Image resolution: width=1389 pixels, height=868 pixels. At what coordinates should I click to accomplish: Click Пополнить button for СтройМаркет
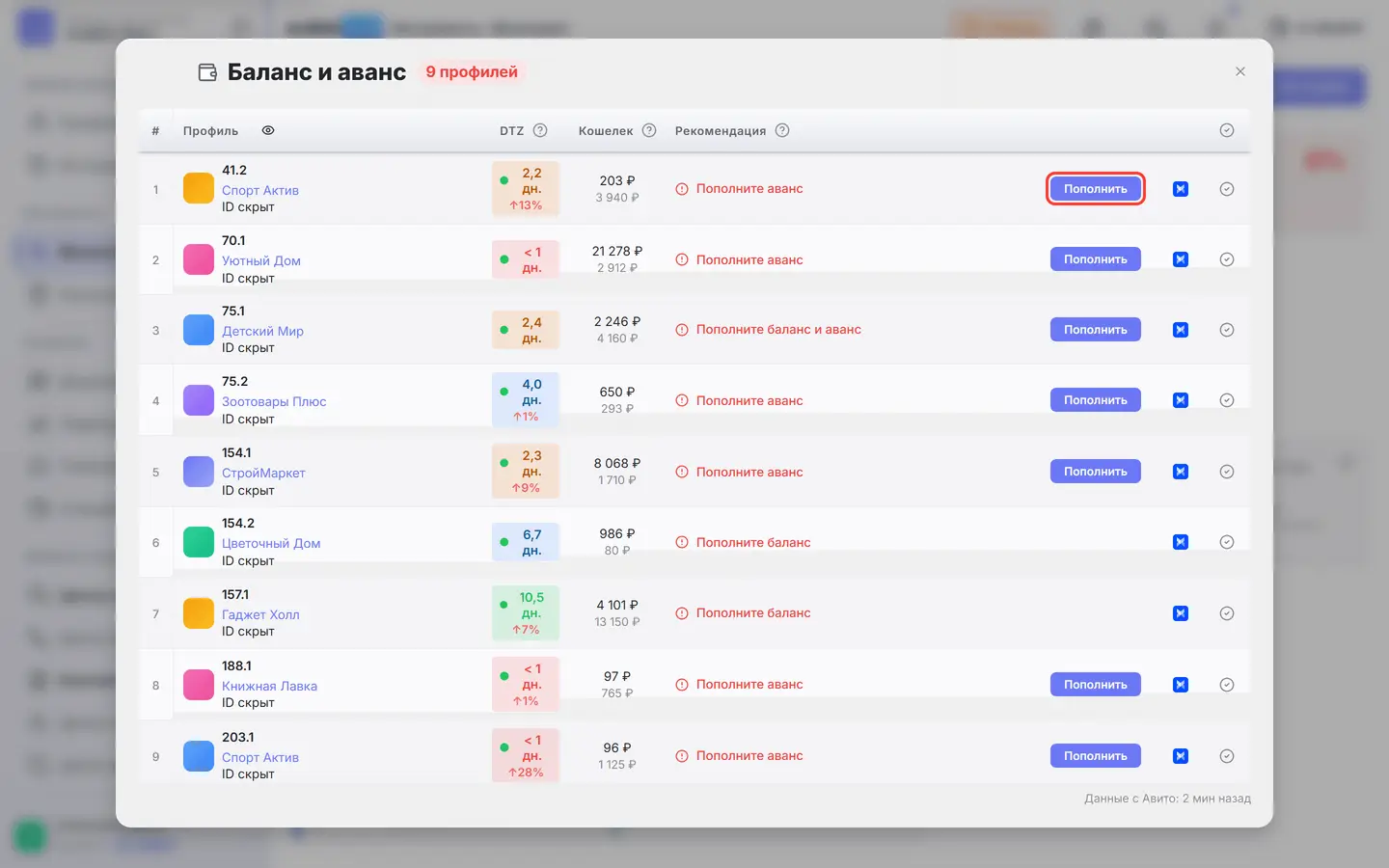point(1096,472)
